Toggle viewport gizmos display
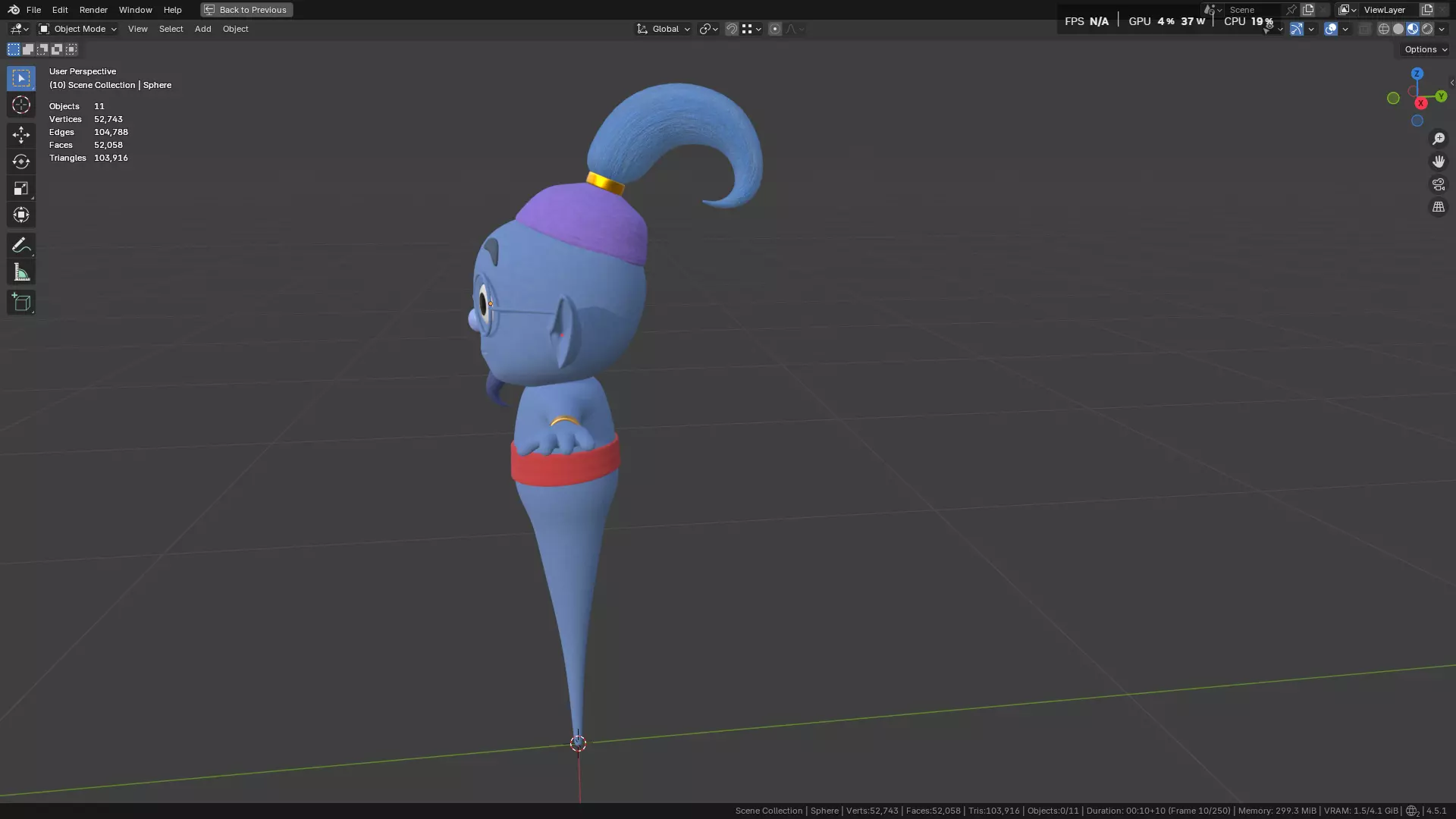This screenshot has height=819, width=1456. coord(1297,29)
